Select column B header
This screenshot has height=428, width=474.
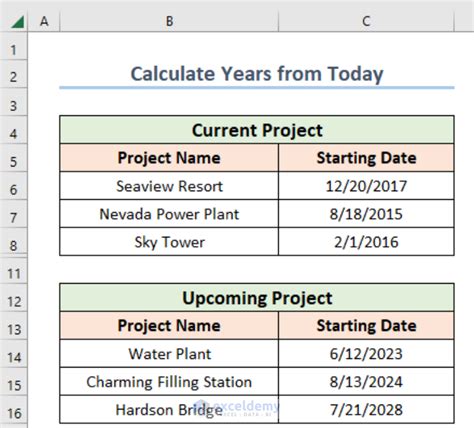[x=169, y=21]
